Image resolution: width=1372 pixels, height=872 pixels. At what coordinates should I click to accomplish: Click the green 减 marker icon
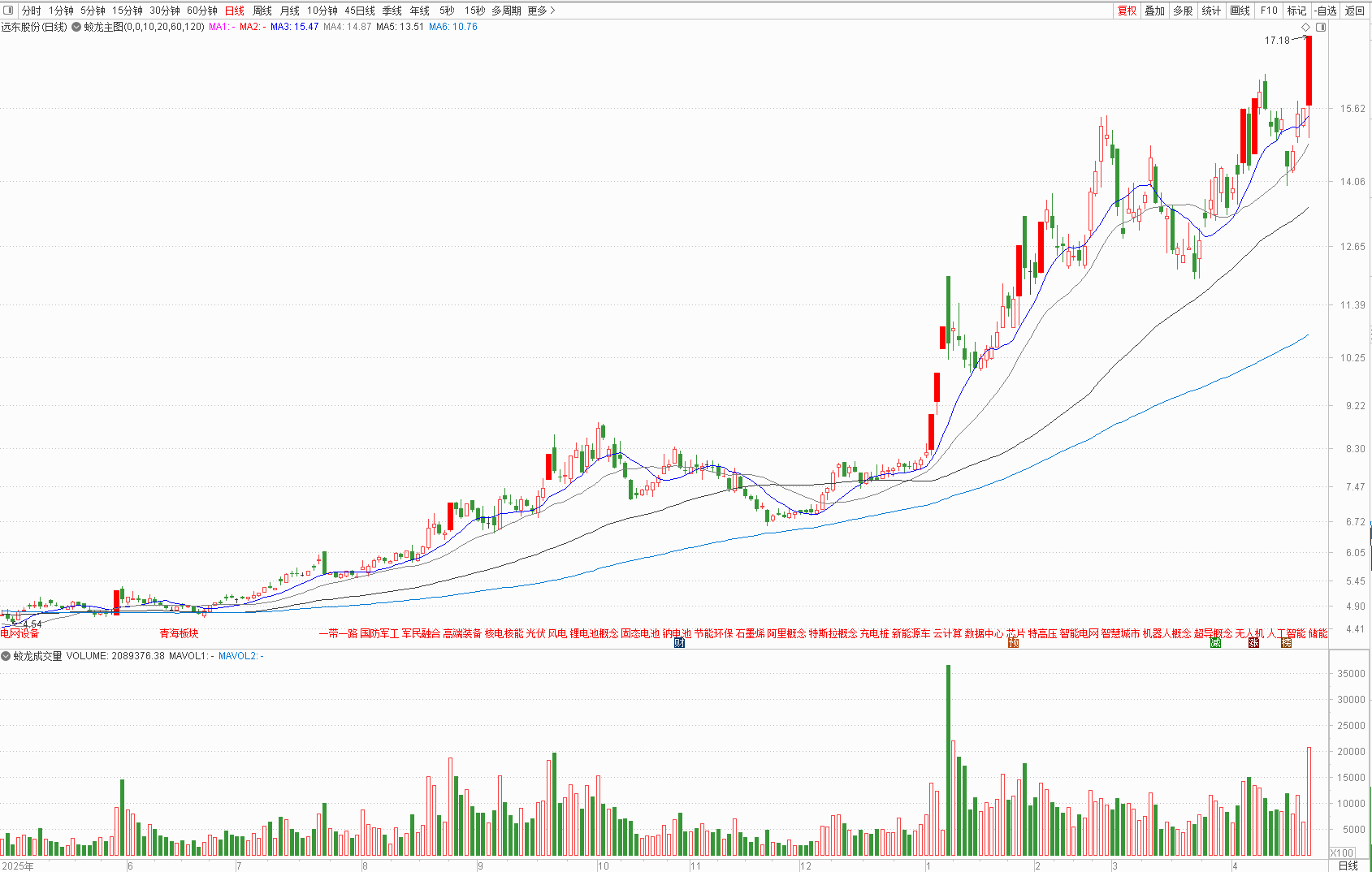tap(1215, 643)
